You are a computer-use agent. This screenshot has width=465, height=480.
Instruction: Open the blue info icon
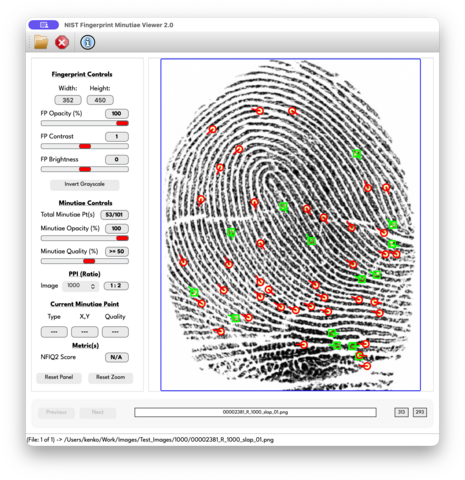[x=87, y=42]
